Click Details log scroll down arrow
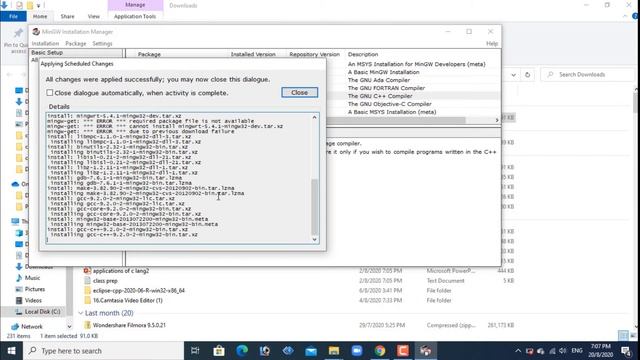This screenshot has height=360, width=640. point(314,240)
